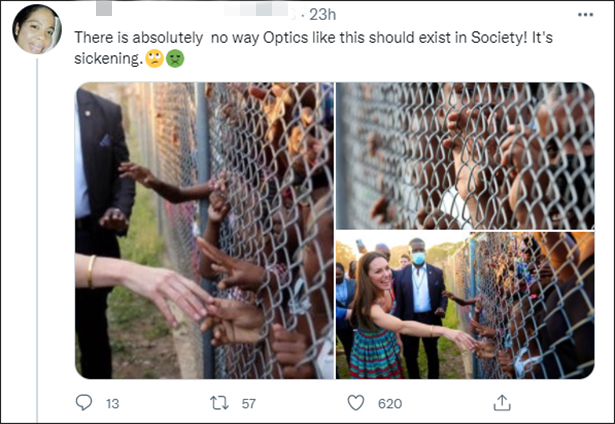This screenshot has width=615, height=424.
Task: Like the tweet with the heart icon
Action: (x=355, y=403)
